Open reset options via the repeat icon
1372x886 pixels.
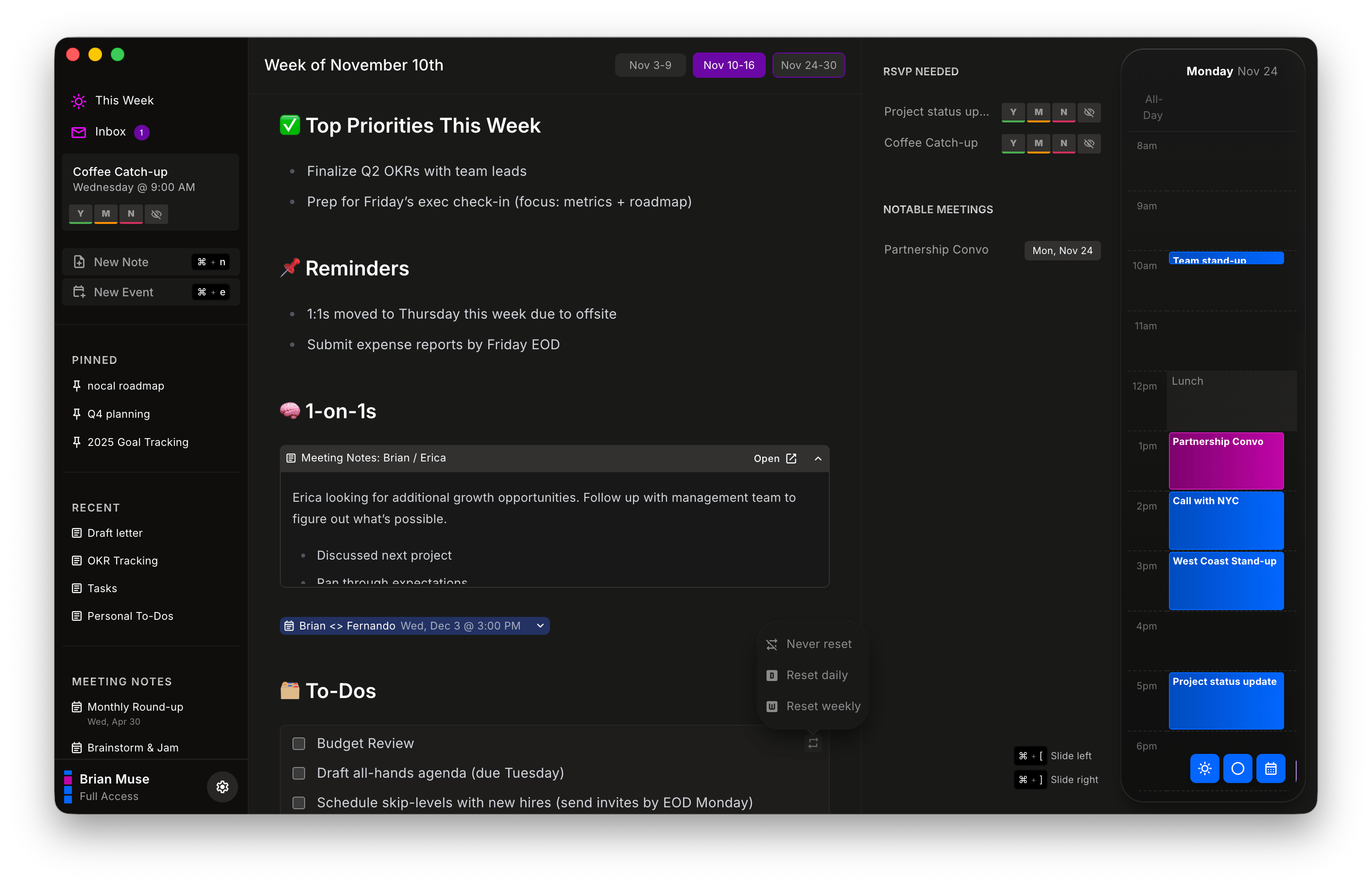[x=812, y=743]
